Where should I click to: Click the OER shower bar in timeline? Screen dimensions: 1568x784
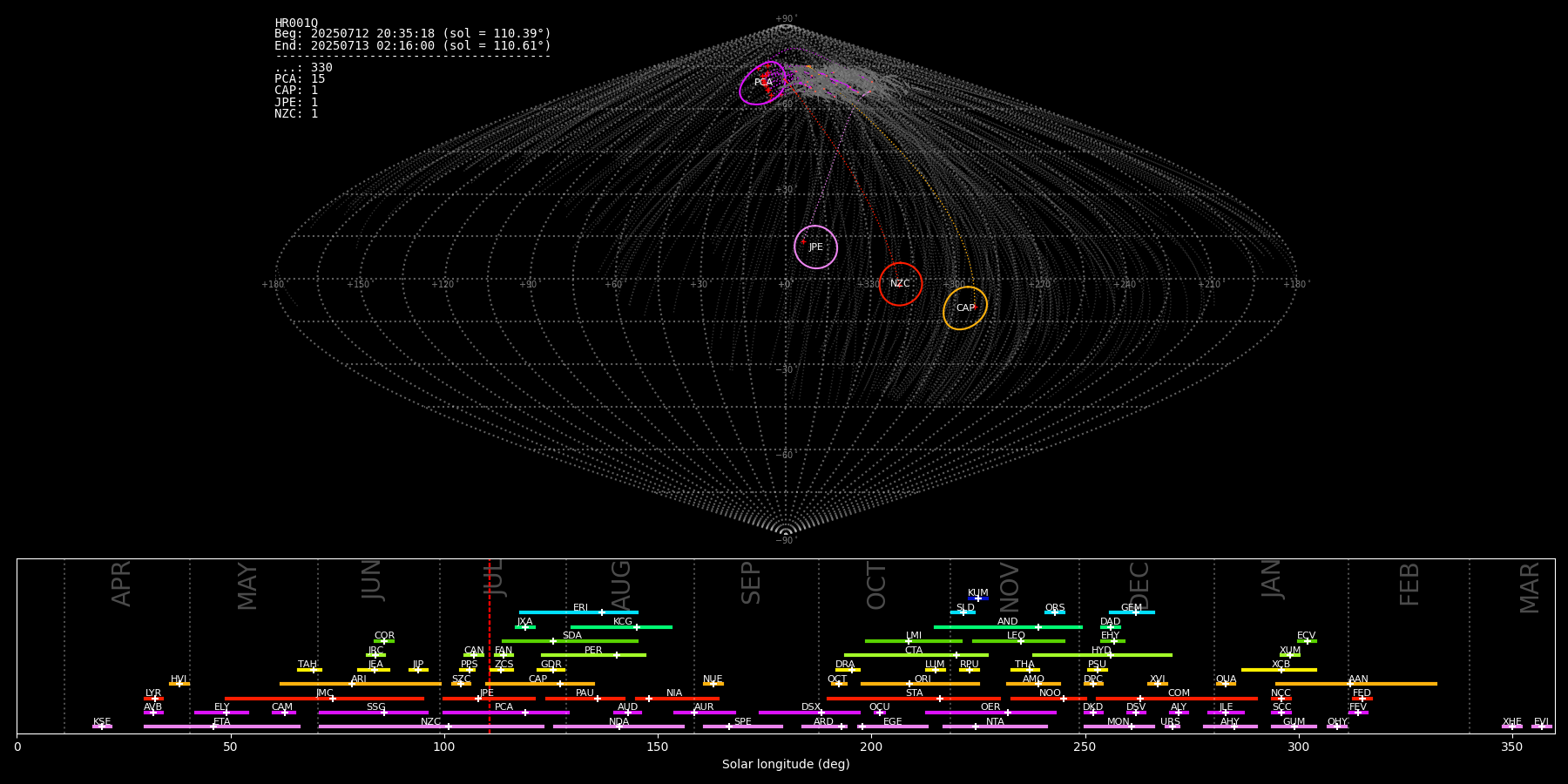point(990,713)
